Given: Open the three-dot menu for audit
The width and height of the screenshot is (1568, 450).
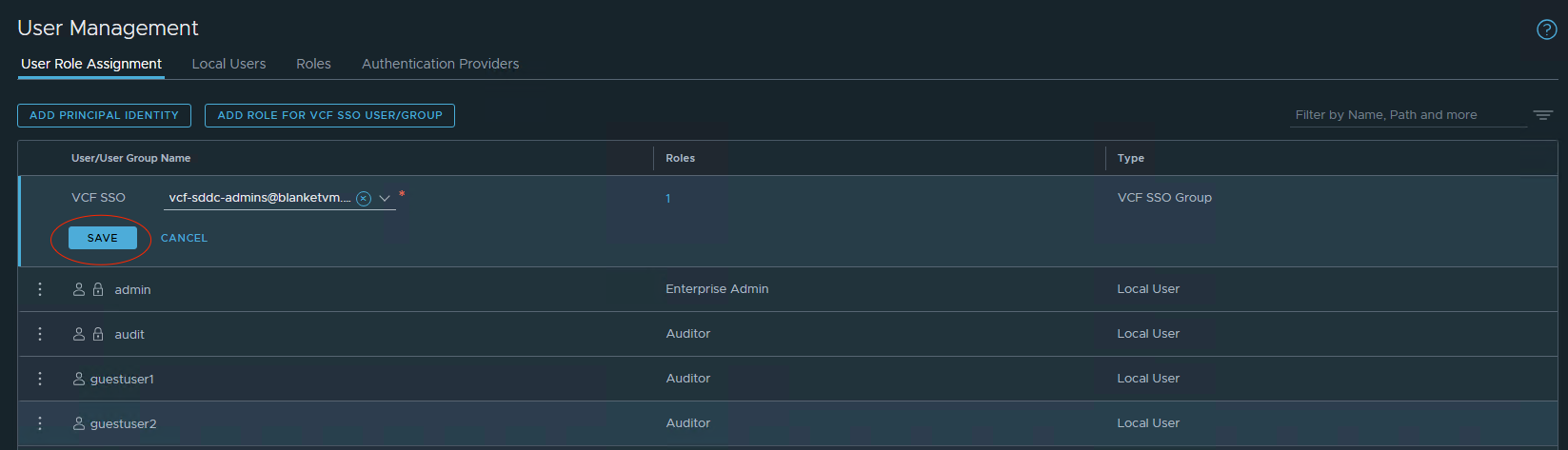Looking at the screenshot, I should click(40, 334).
